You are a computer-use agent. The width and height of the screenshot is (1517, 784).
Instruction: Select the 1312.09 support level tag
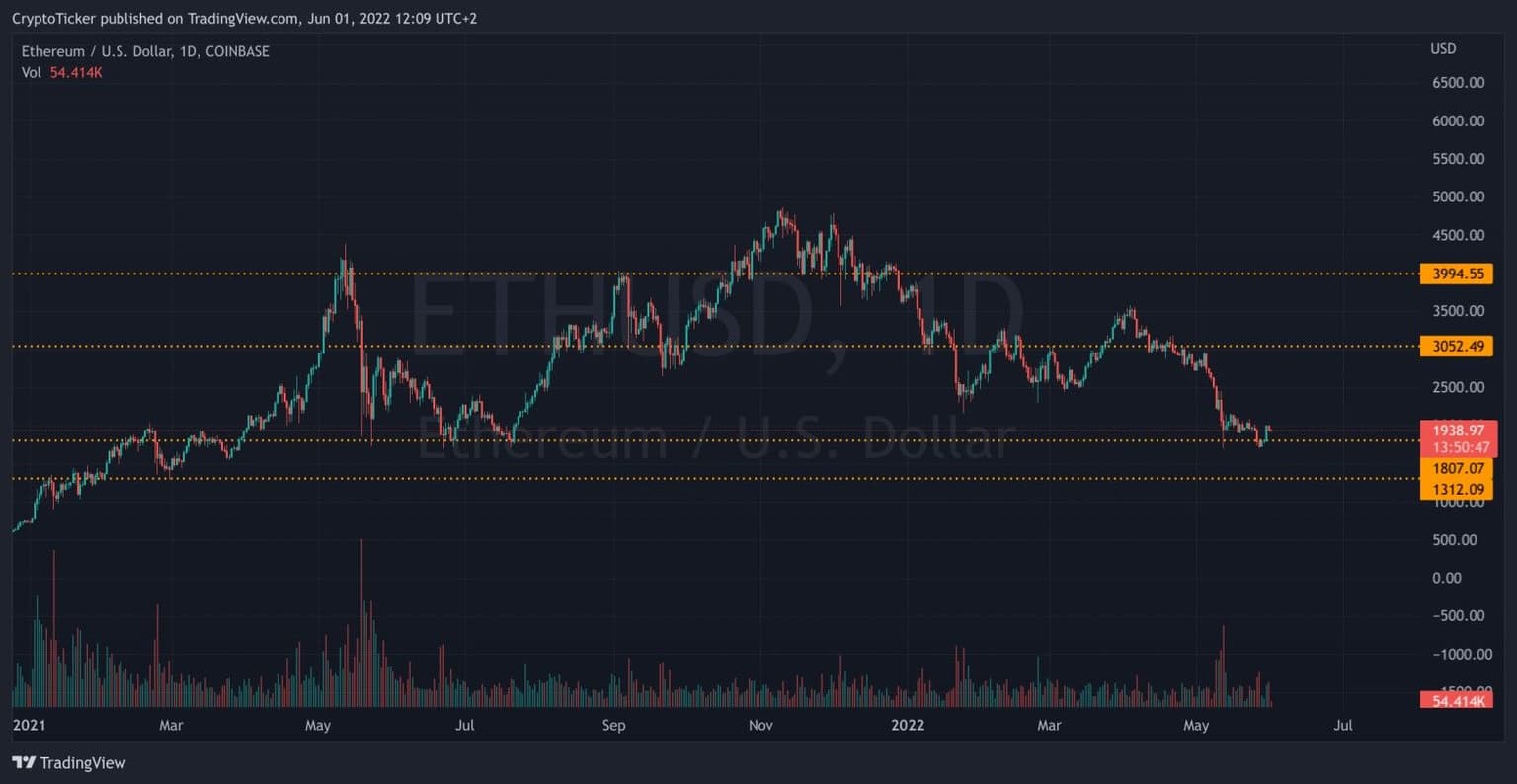(x=1457, y=489)
